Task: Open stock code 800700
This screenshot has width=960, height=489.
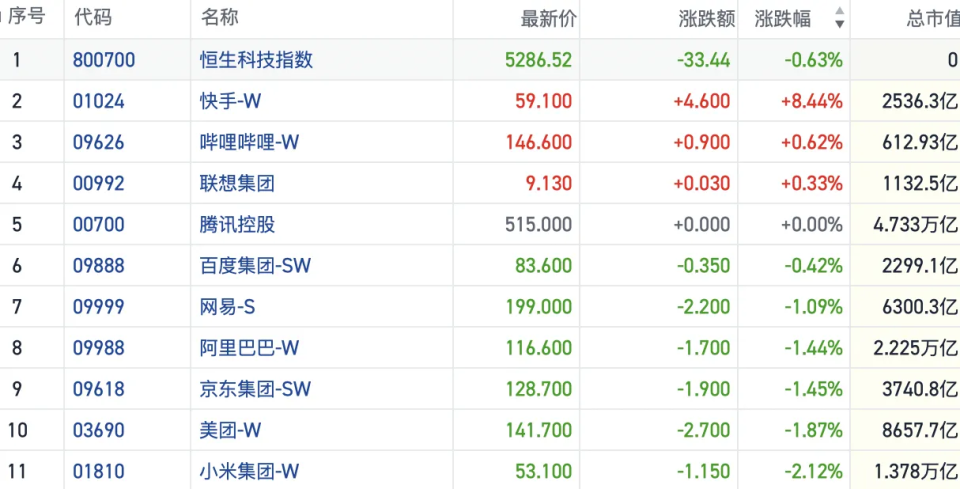Action: pos(104,60)
